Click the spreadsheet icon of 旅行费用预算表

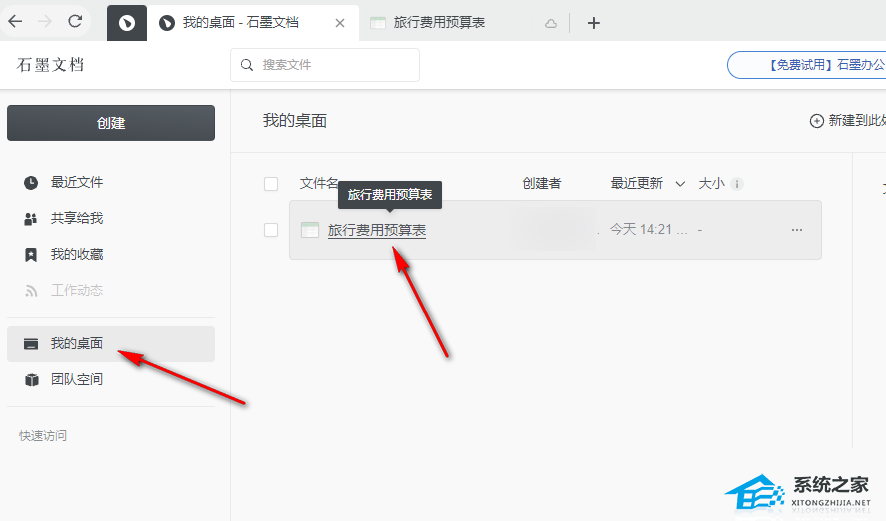pyautogui.click(x=310, y=229)
